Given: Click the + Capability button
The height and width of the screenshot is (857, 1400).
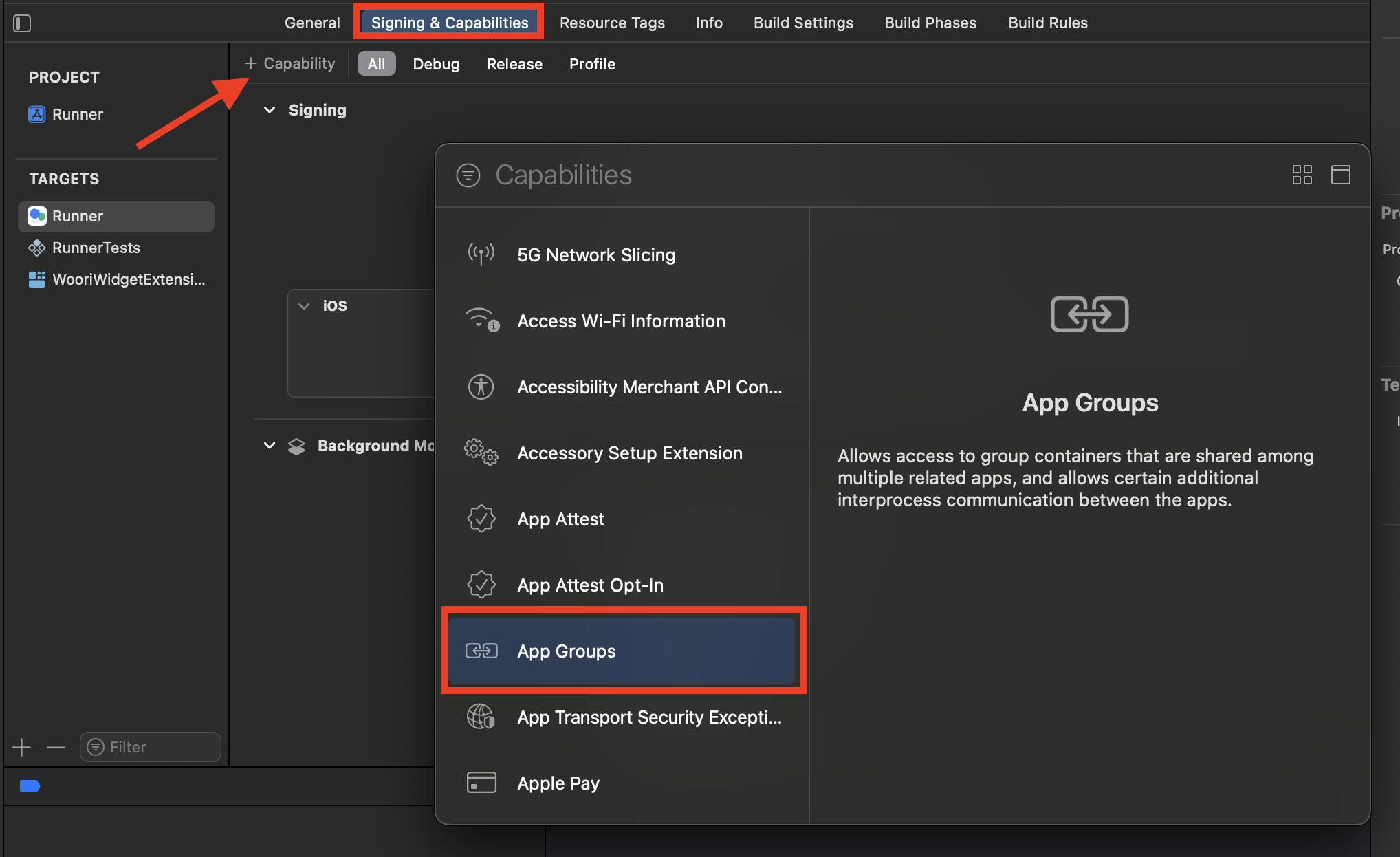Looking at the screenshot, I should (289, 63).
